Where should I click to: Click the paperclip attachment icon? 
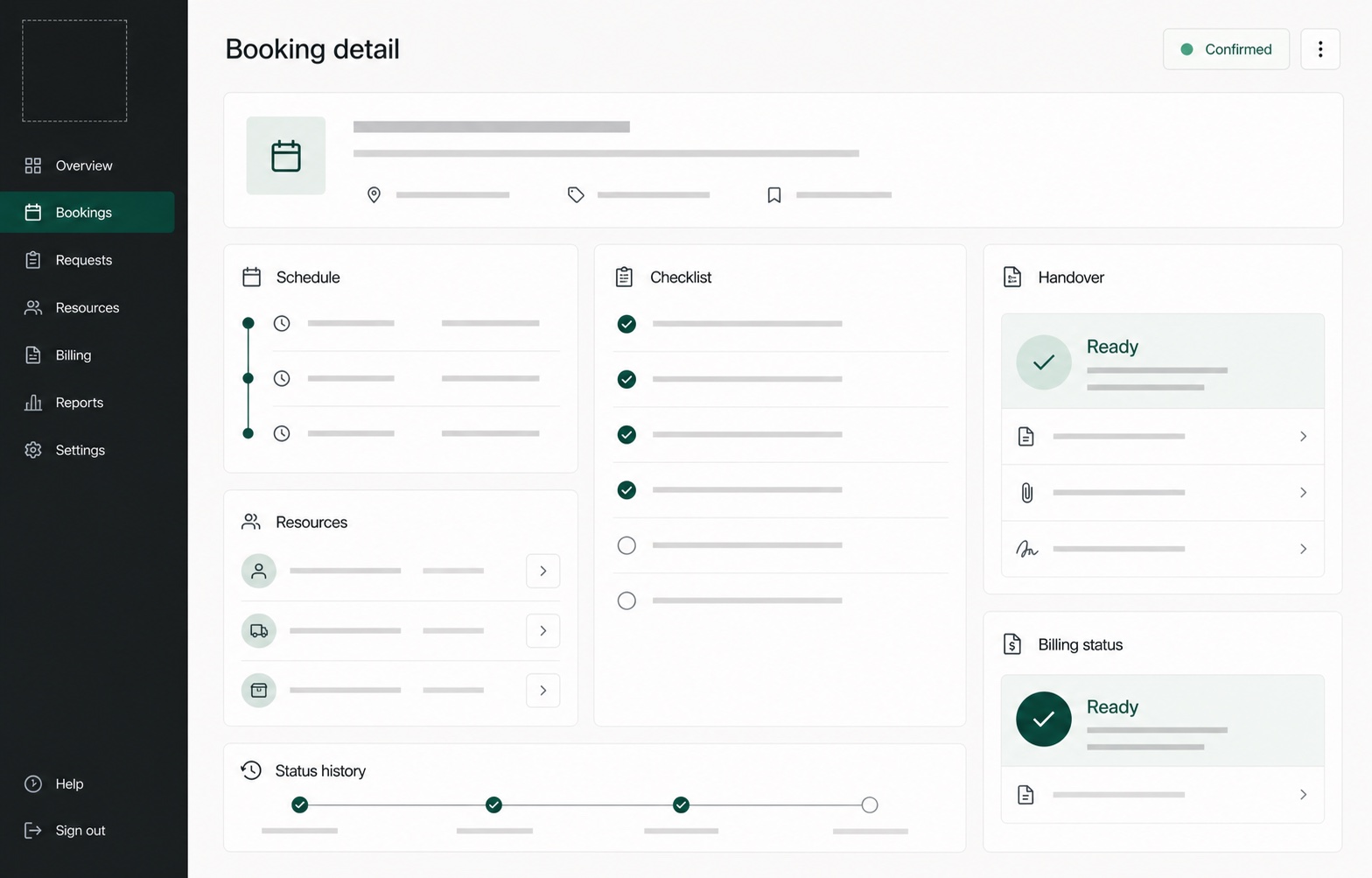coord(1027,492)
